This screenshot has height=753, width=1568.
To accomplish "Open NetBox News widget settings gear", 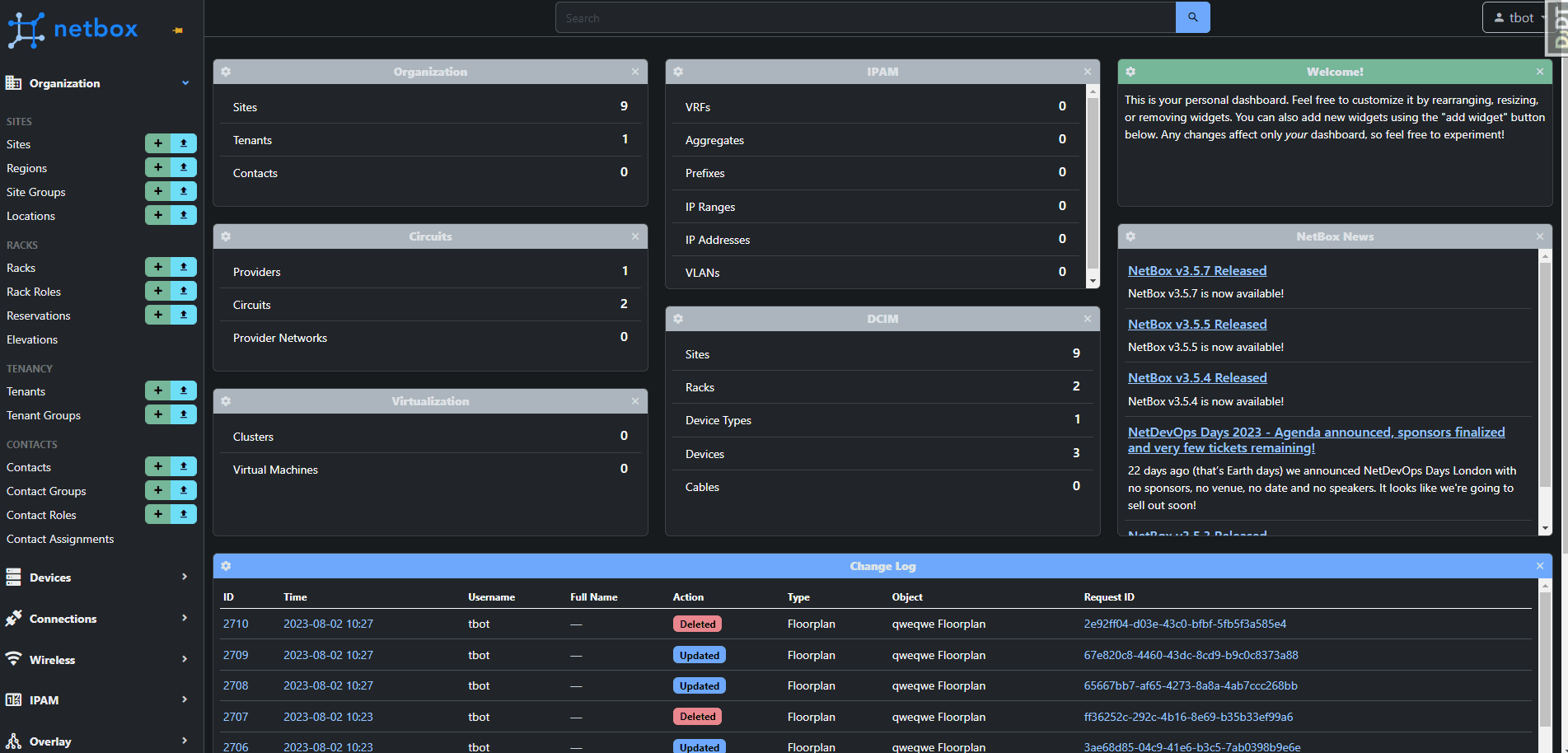I will click(x=1130, y=236).
